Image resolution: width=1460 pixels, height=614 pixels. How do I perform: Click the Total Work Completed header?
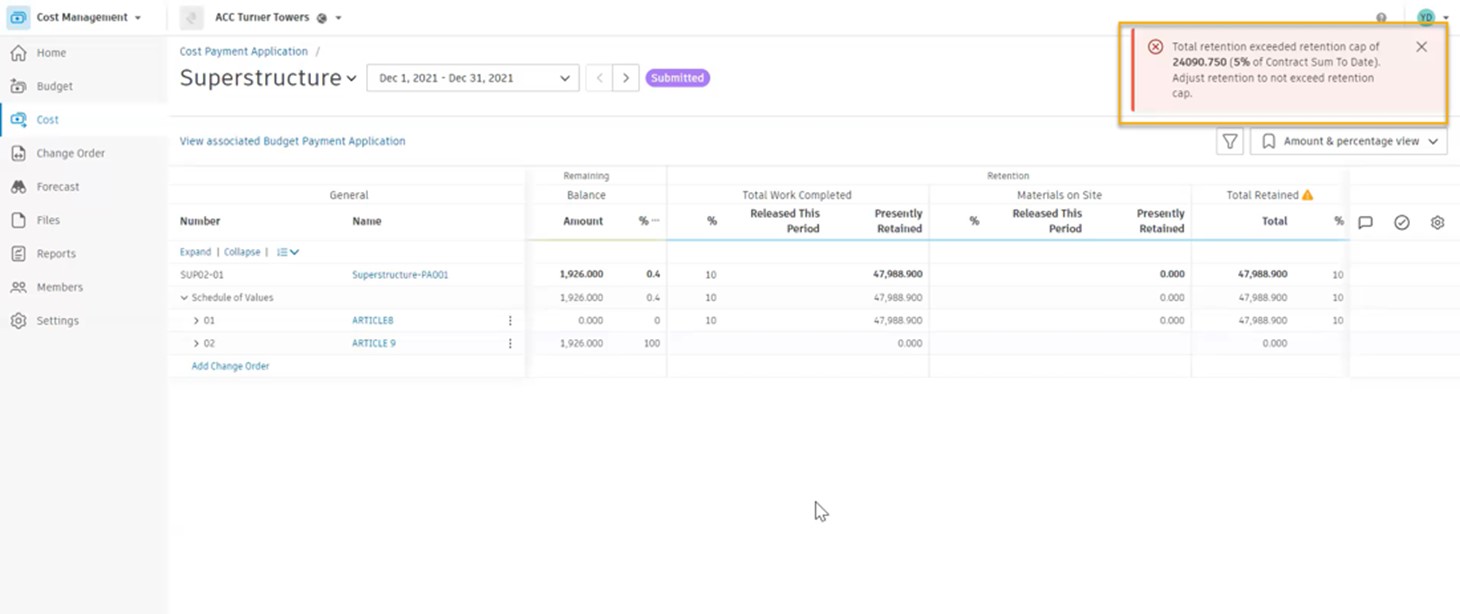tap(797, 195)
